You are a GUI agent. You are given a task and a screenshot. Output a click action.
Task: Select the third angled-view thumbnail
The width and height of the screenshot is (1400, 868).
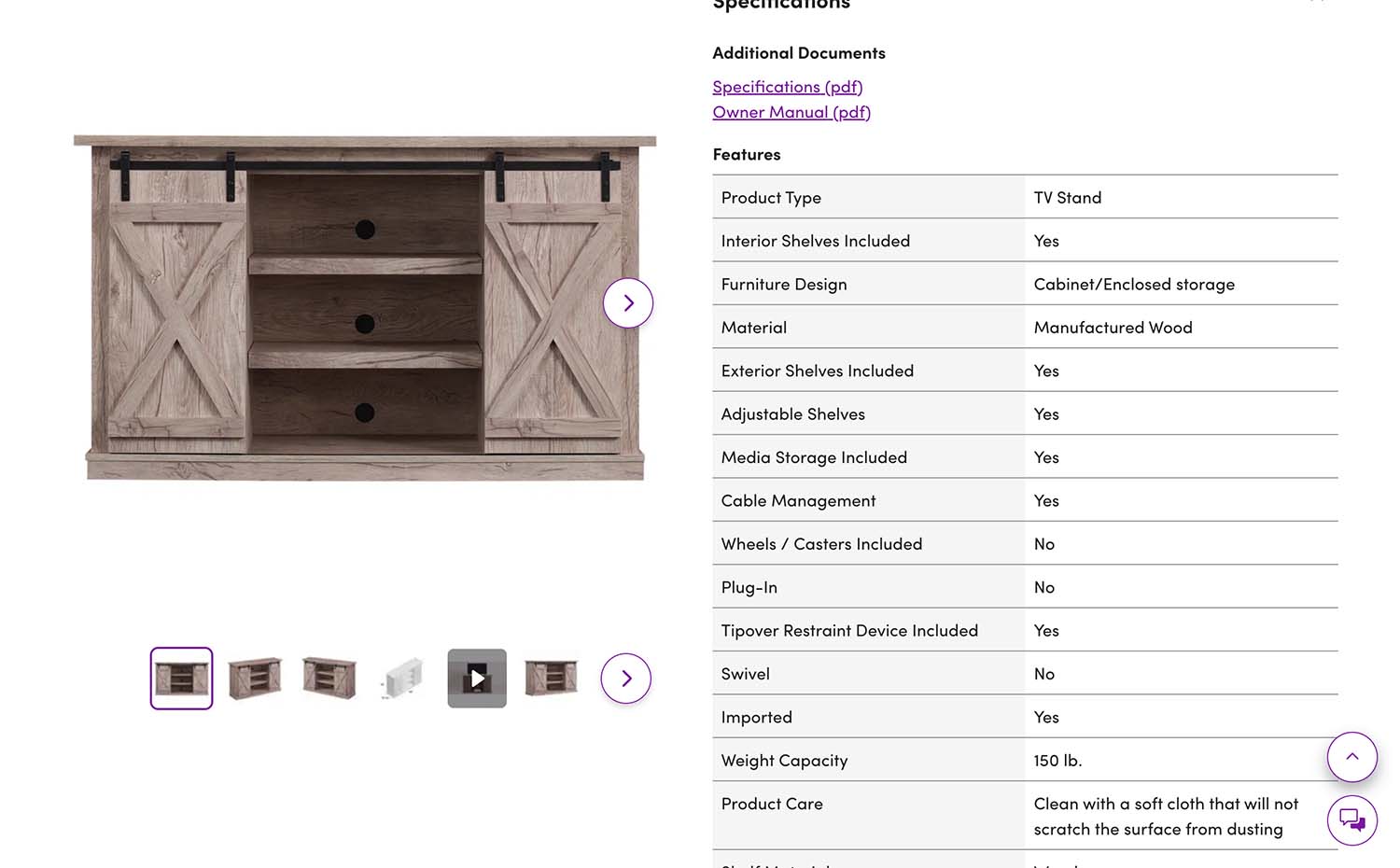tap(329, 679)
